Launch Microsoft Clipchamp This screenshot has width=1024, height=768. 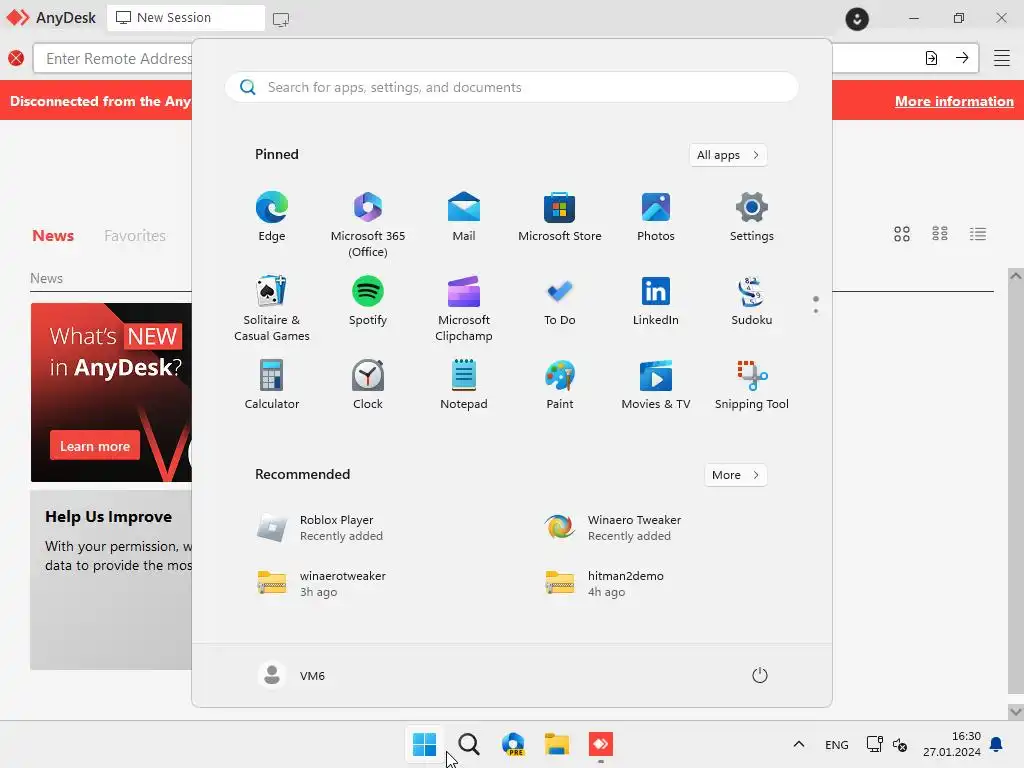tap(464, 308)
